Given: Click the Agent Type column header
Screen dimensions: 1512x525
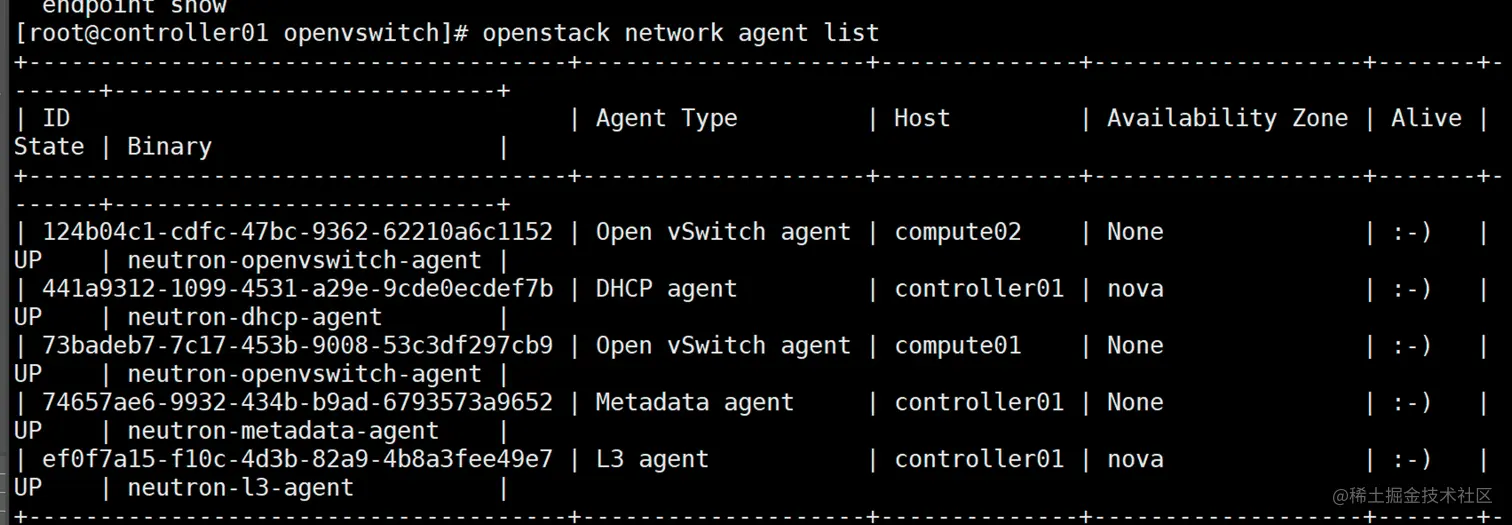Looking at the screenshot, I should click(666, 118).
